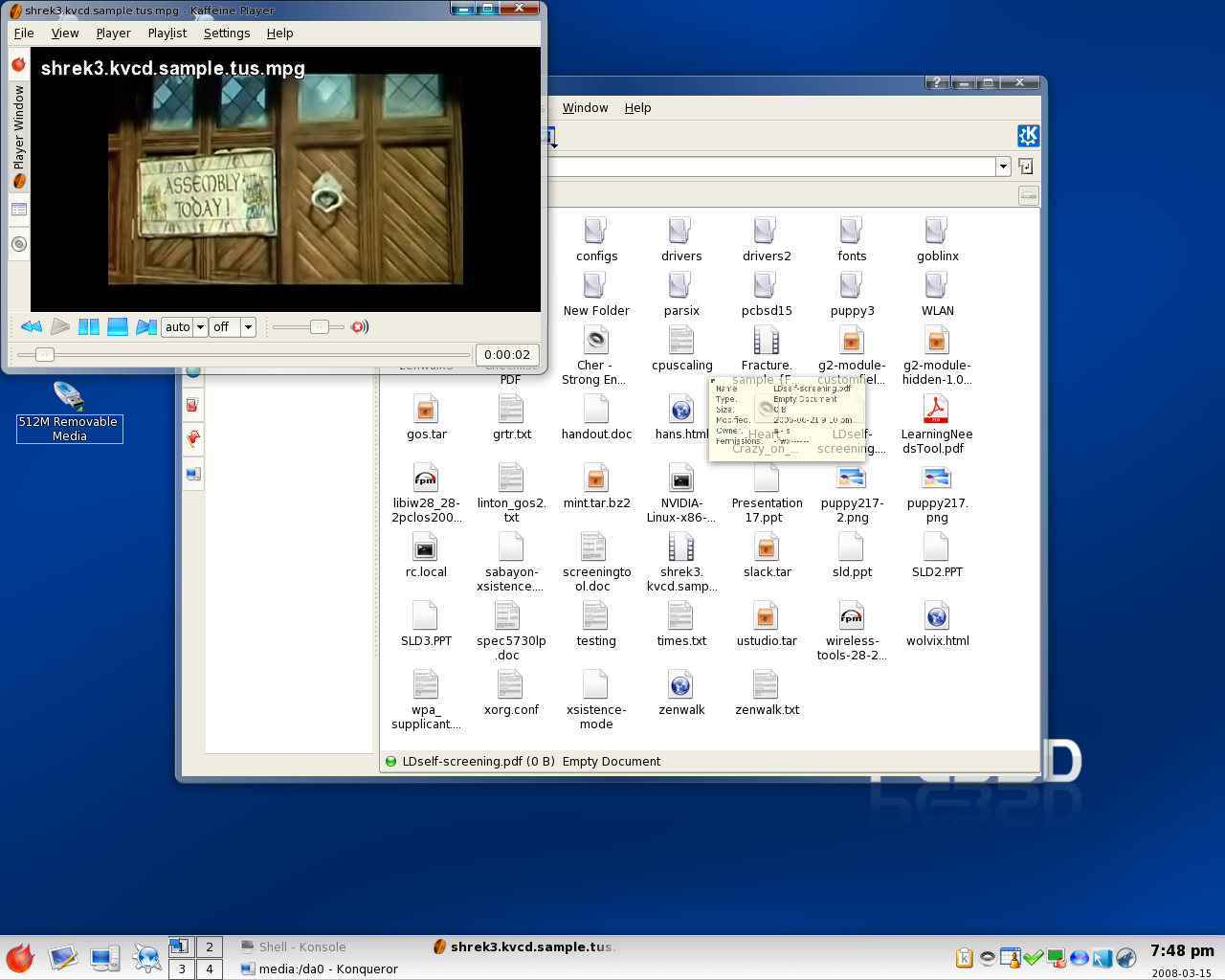Pause the video in Kaffeine
1225x980 pixels.
pyautogui.click(x=89, y=326)
